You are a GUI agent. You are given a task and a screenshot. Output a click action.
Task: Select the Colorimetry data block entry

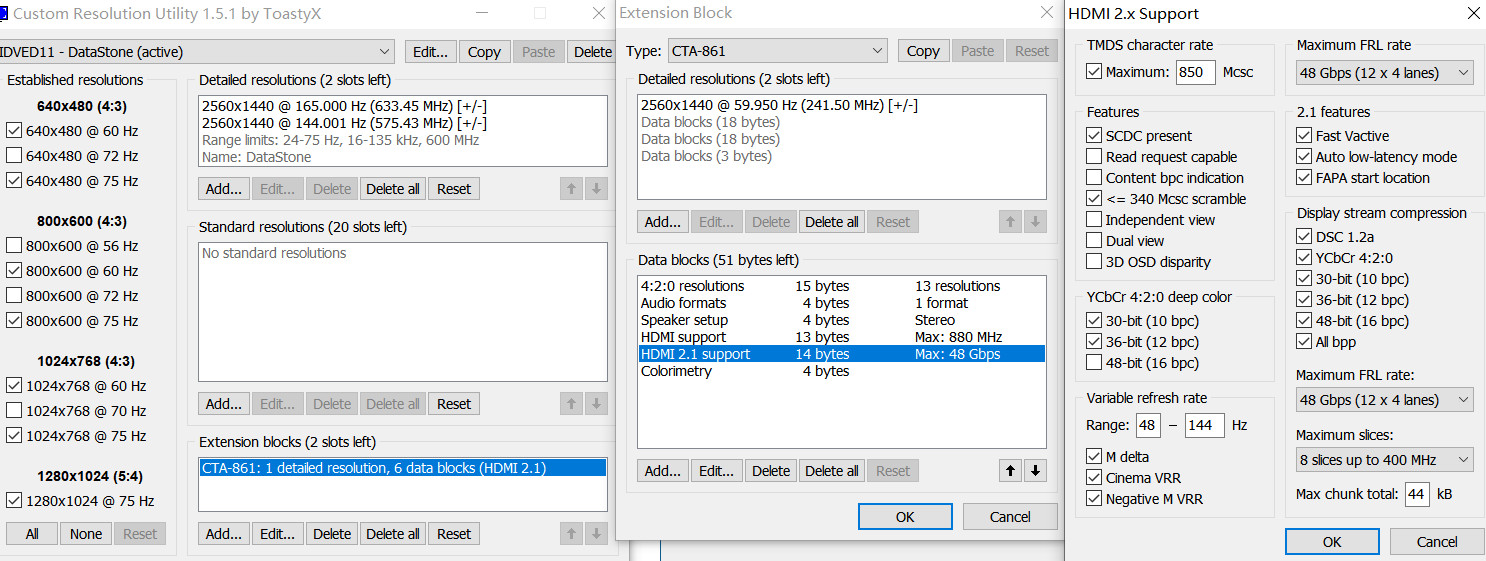[x=677, y=371]
